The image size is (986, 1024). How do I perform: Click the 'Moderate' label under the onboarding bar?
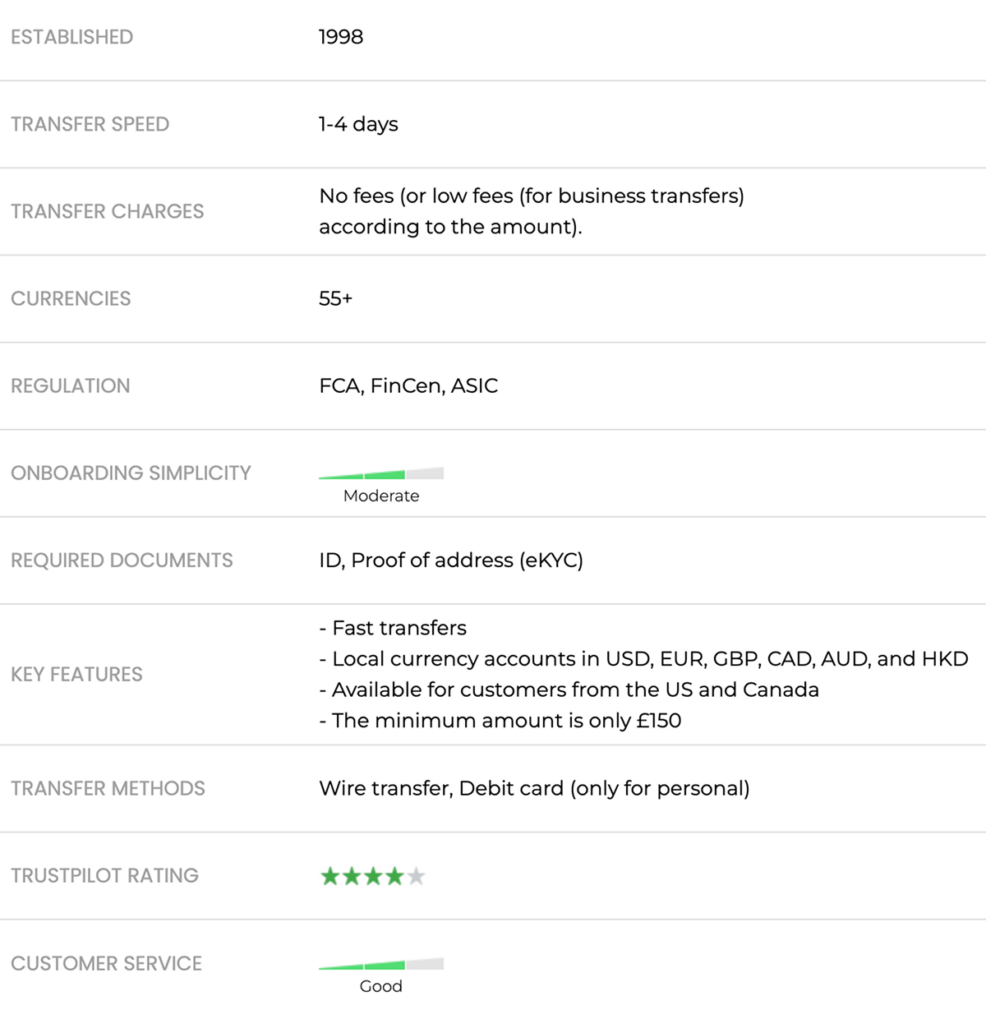pos(381,496)
